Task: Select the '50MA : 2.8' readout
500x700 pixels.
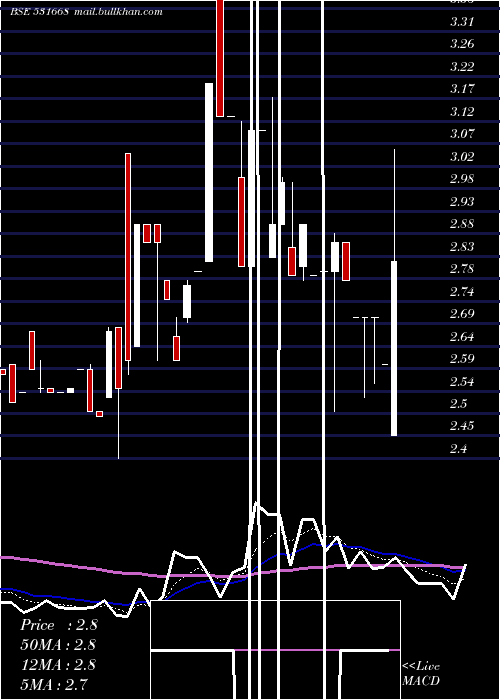Action: tap(58, 645)
